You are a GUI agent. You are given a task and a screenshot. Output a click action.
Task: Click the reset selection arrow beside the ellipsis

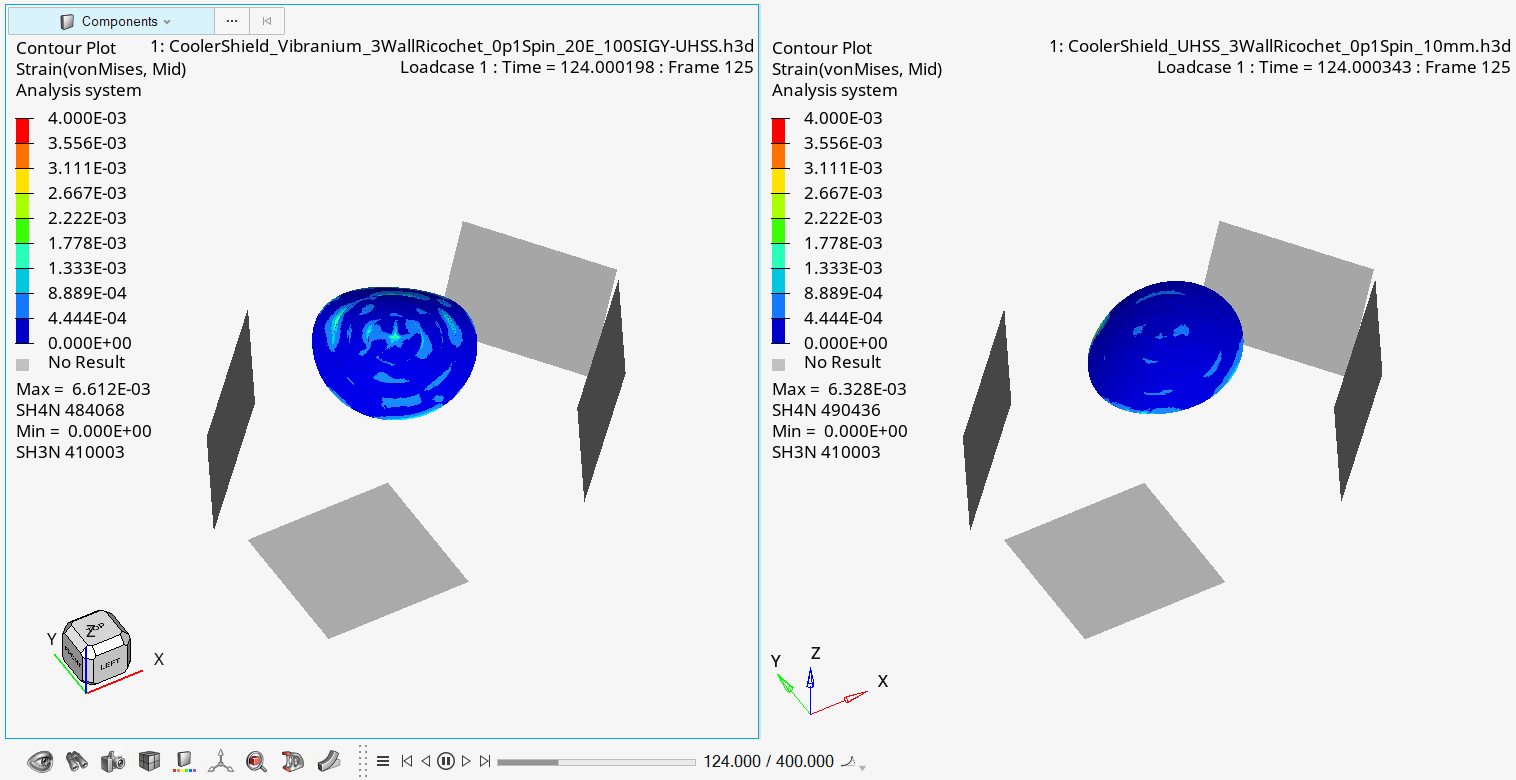point(267,21)
